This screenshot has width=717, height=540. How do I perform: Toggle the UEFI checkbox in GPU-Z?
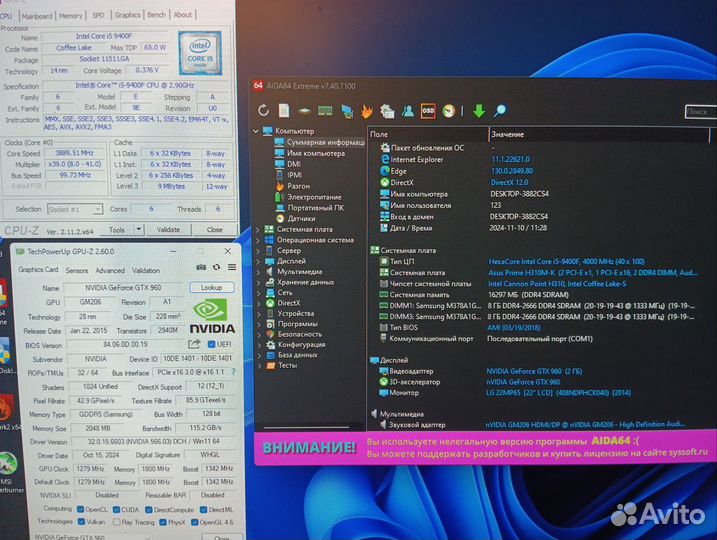[211, 344]
